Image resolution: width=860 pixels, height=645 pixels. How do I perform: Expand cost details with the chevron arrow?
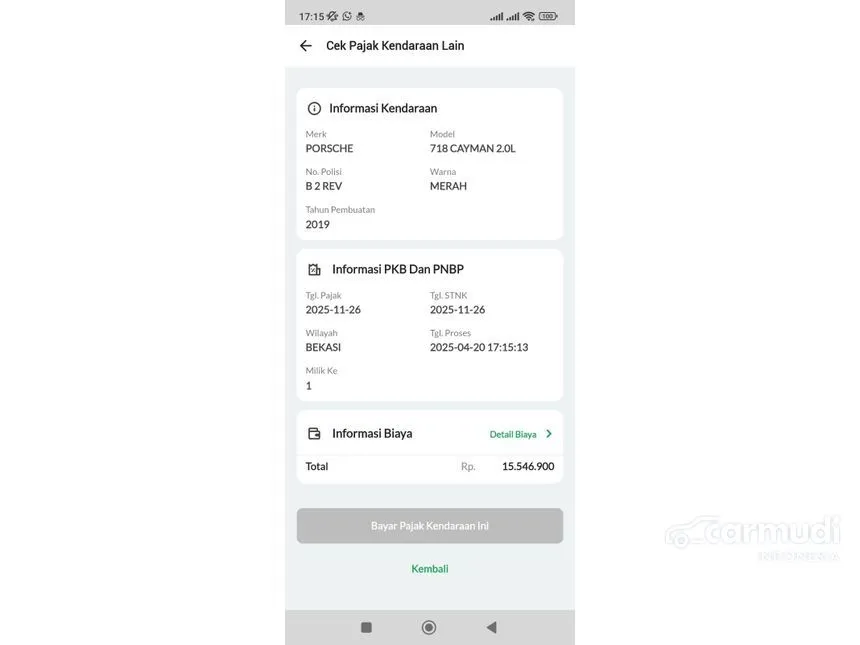(x=549, y=434)
